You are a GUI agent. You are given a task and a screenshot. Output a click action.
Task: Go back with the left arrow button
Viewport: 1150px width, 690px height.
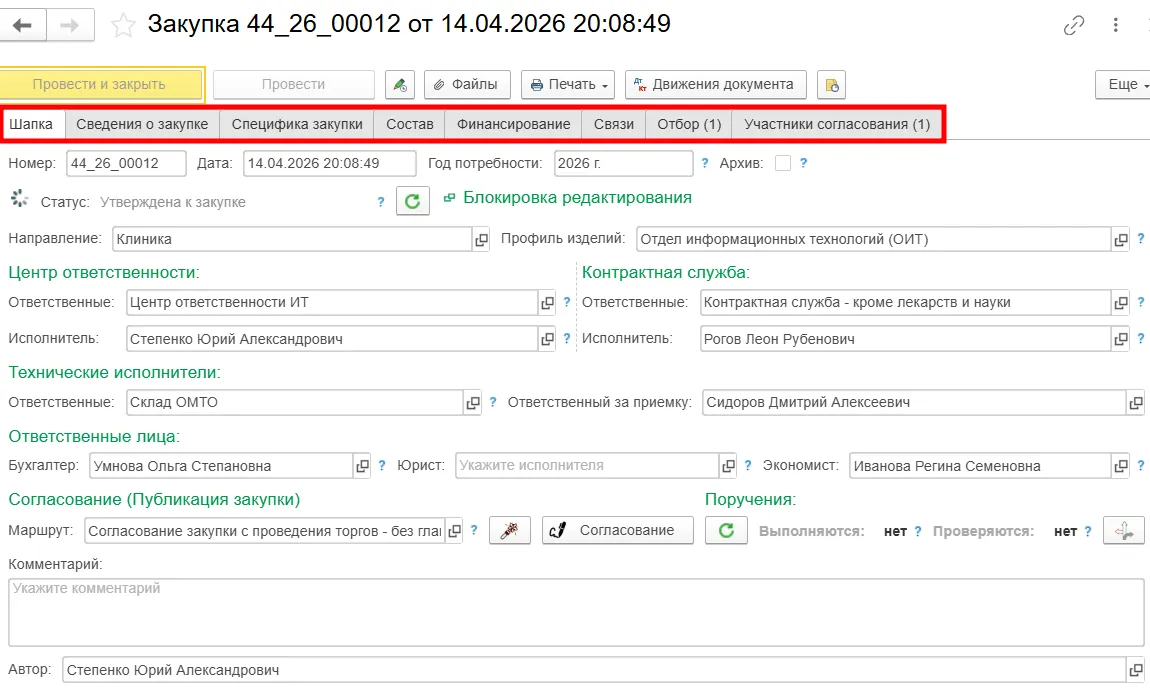23,26
